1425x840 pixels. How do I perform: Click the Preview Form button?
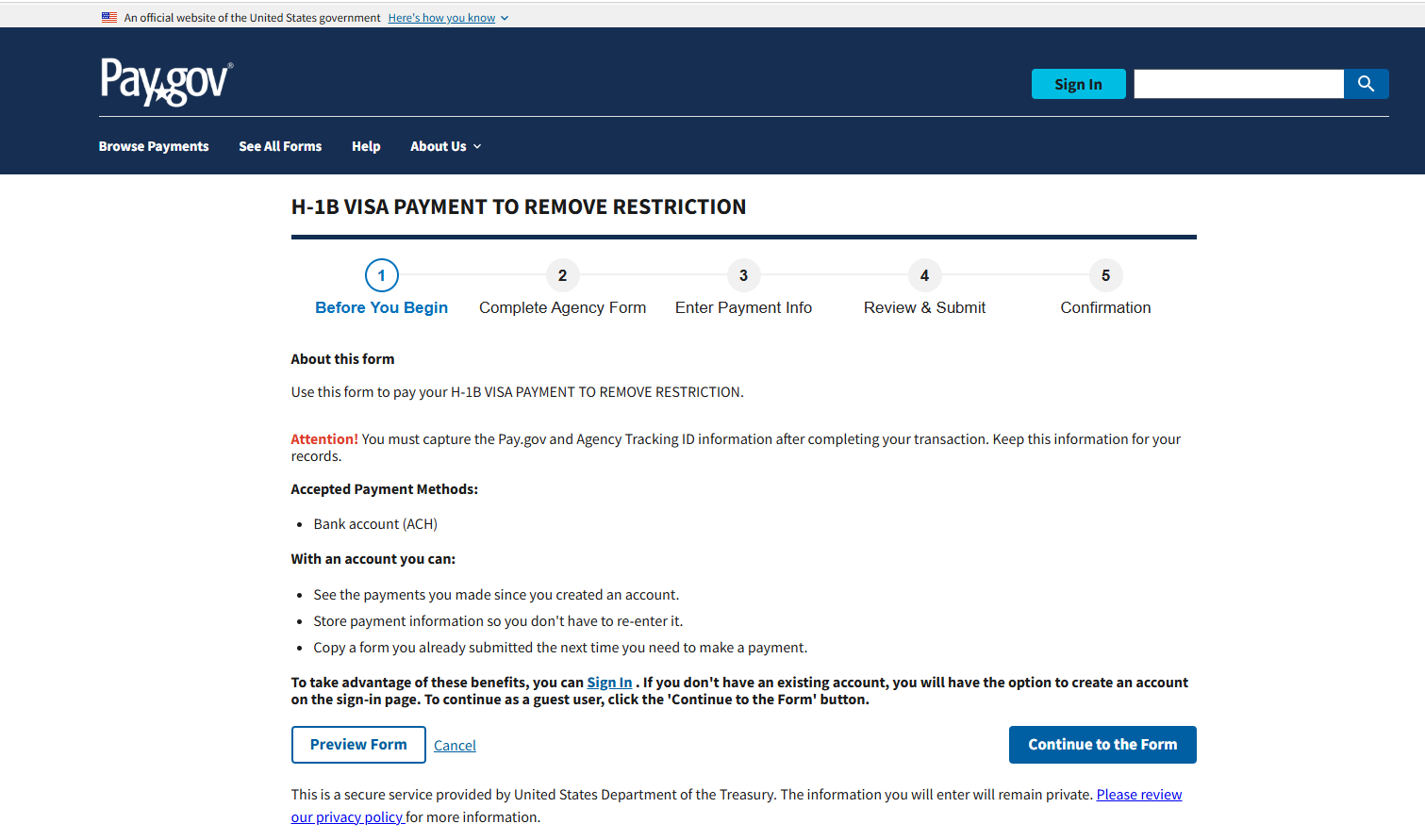coord(358,745)
